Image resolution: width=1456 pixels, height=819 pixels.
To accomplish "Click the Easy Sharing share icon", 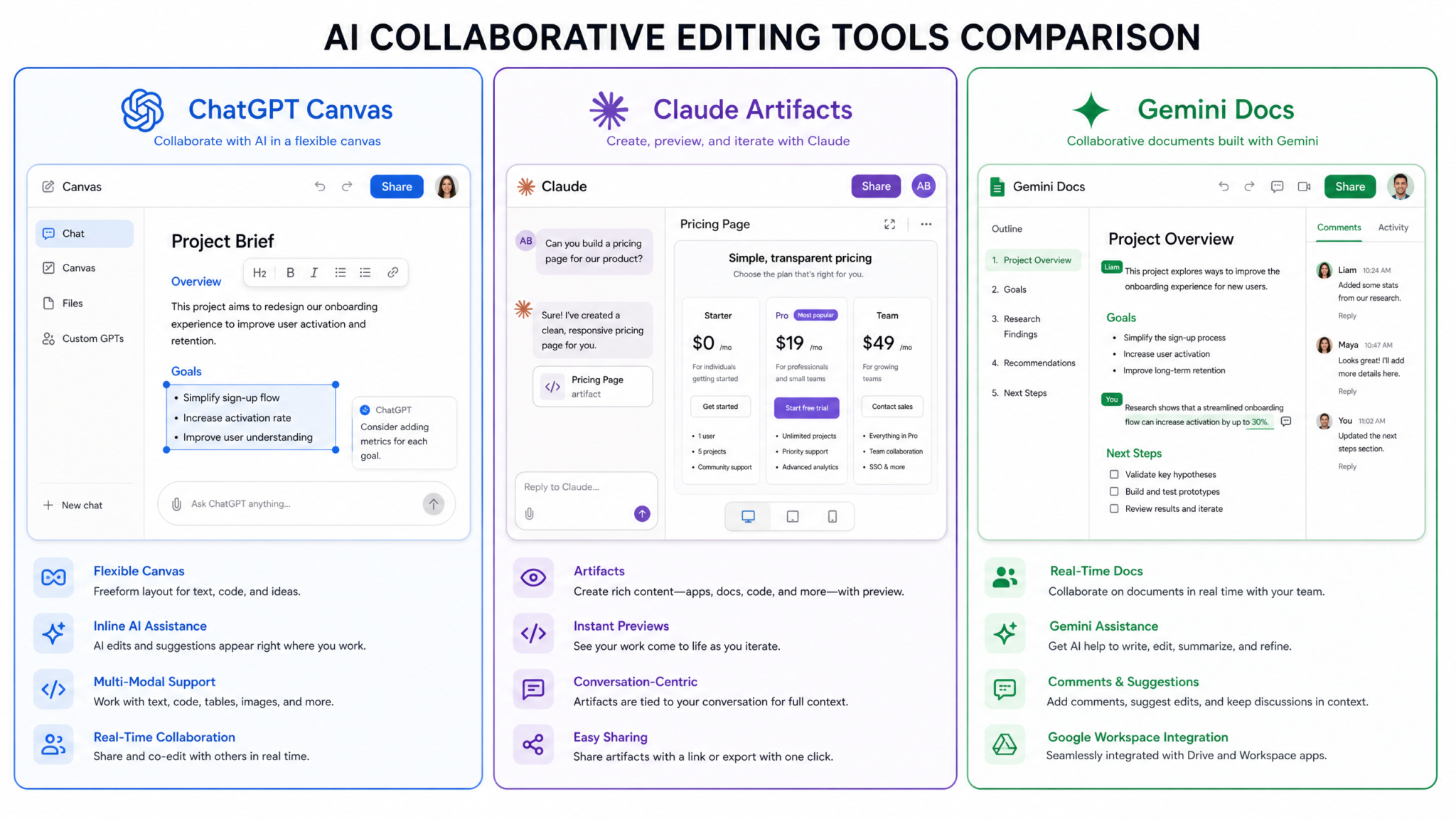I will point(533,744).
